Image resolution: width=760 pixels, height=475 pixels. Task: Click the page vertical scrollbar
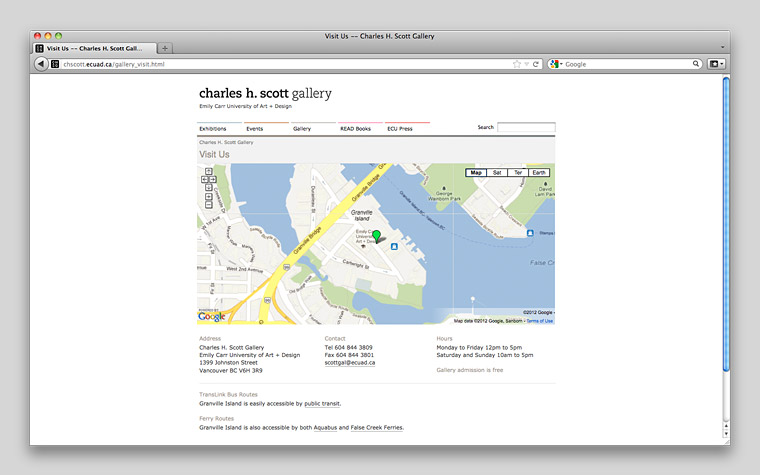pyautogui.click(x=726, y=150)
